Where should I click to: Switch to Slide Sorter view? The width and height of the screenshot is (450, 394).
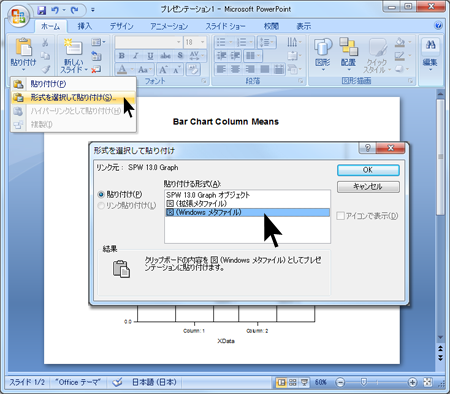[293, 382]
